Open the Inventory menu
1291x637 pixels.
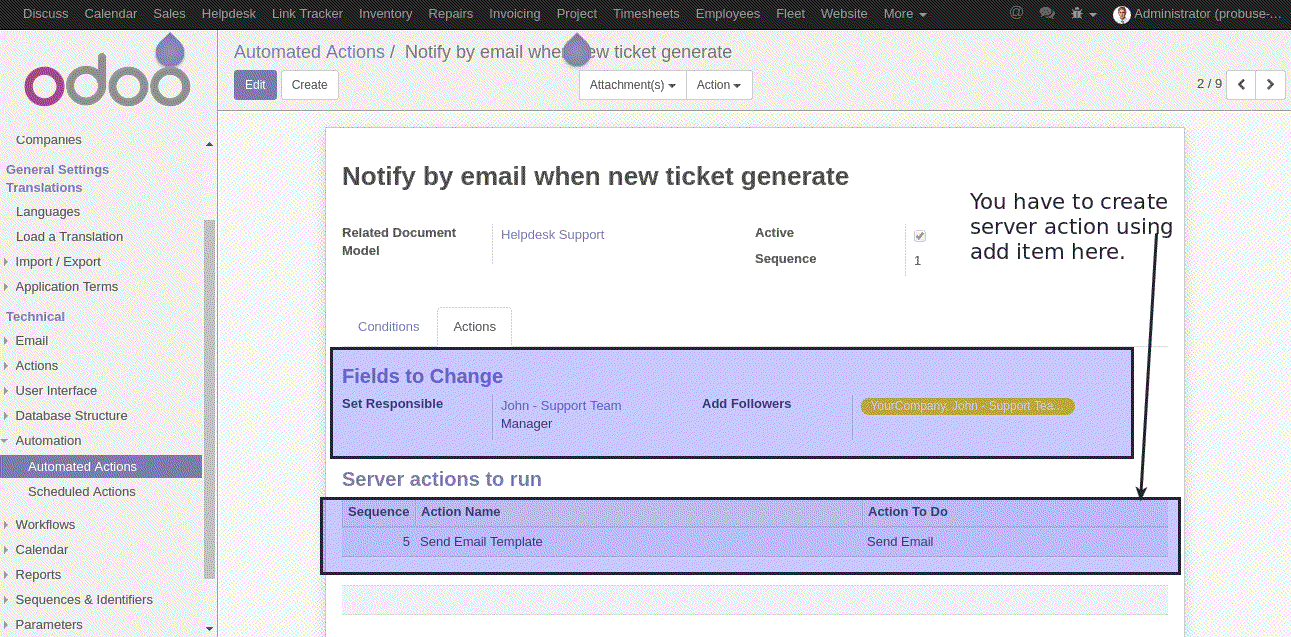point(385,14)
